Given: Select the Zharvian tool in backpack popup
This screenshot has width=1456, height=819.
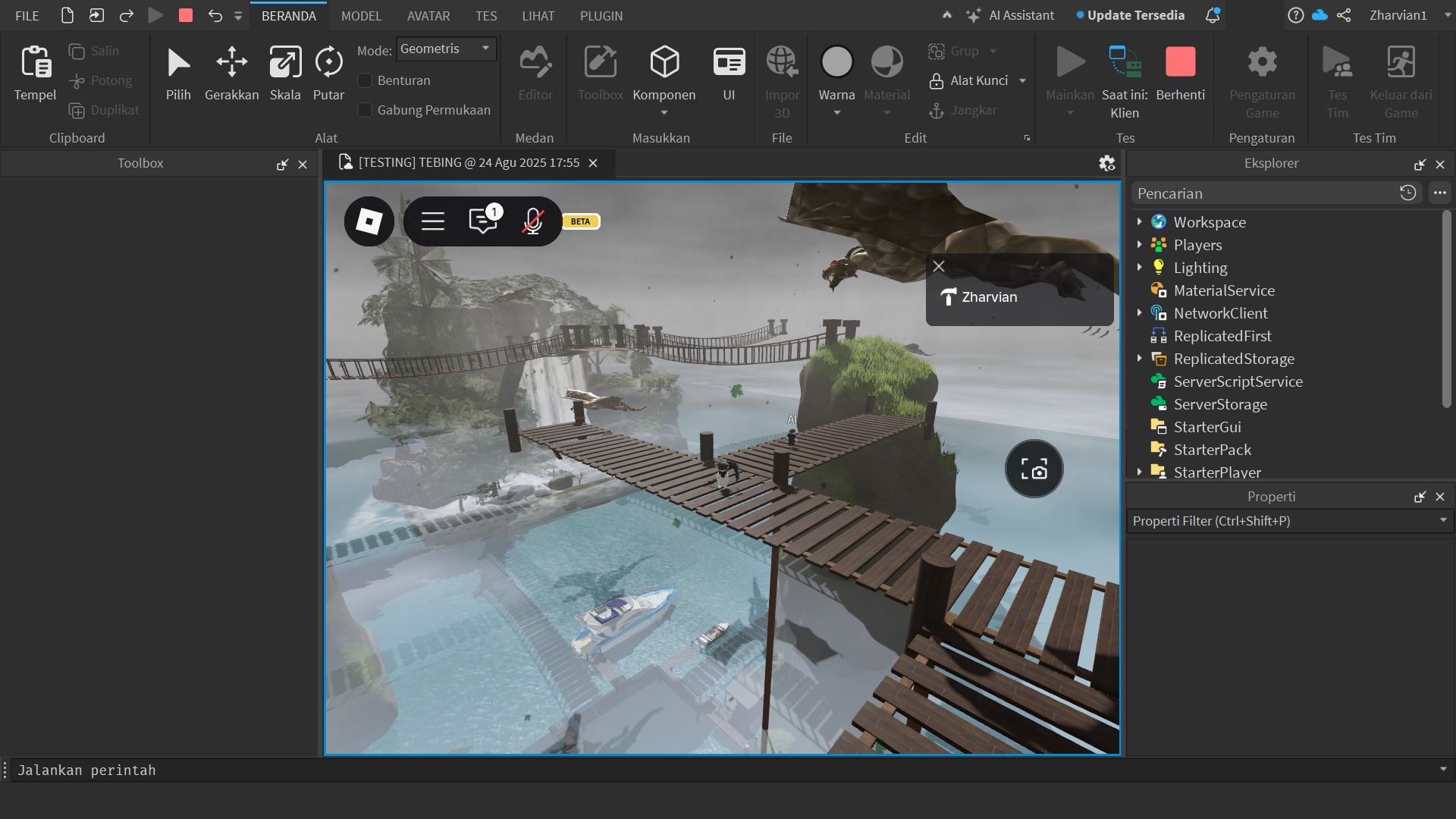Looking at the screenshot, I should pyautogui.click(x=980, y=297).
